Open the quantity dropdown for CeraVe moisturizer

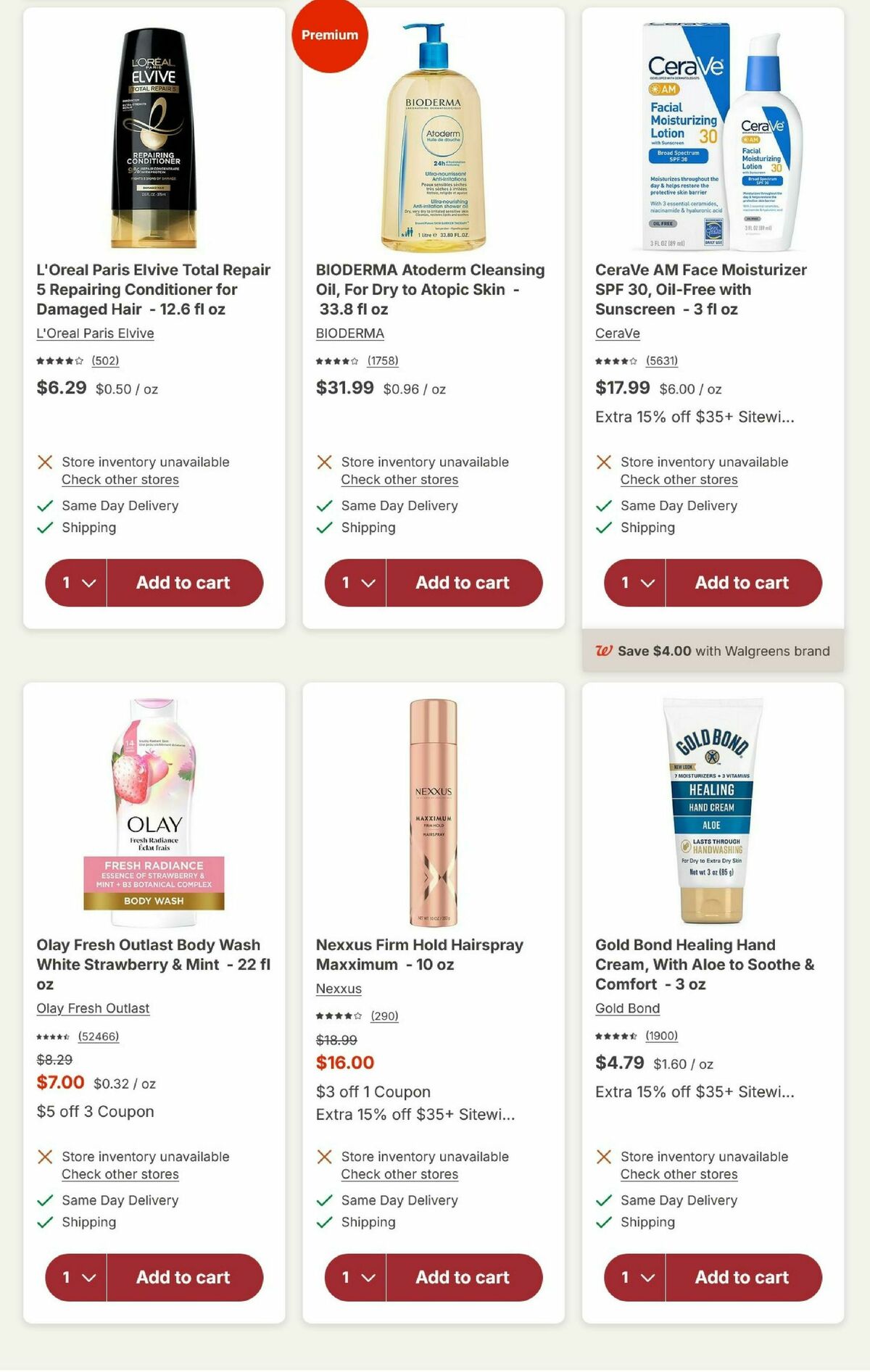634,582
